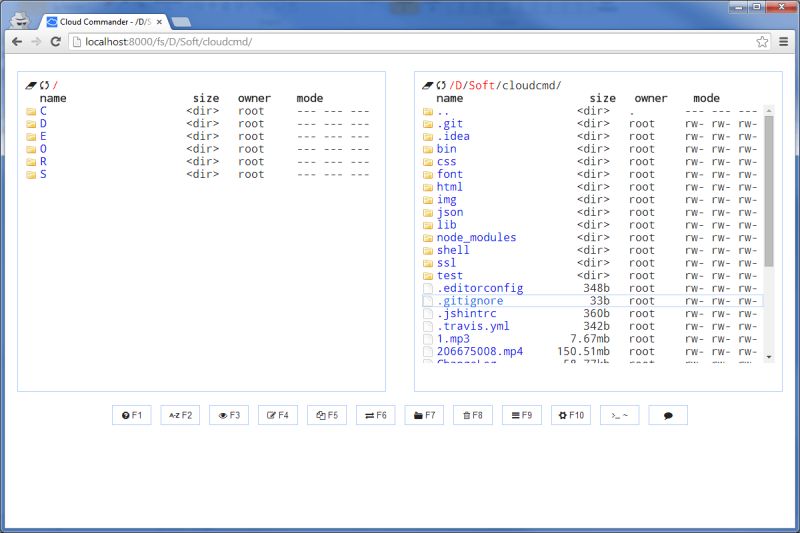The width and height of the screenshot is (800, 533).
Task: Open the lib folder
Action: tap(446, 224)
